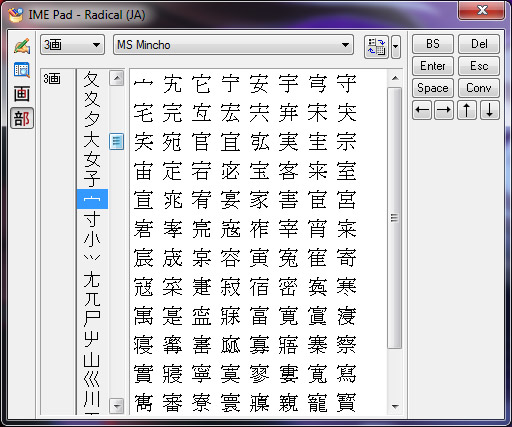Insert the character 宗
Image resolution: width=512 pixels, height=427 pixels.
(346, 142)
